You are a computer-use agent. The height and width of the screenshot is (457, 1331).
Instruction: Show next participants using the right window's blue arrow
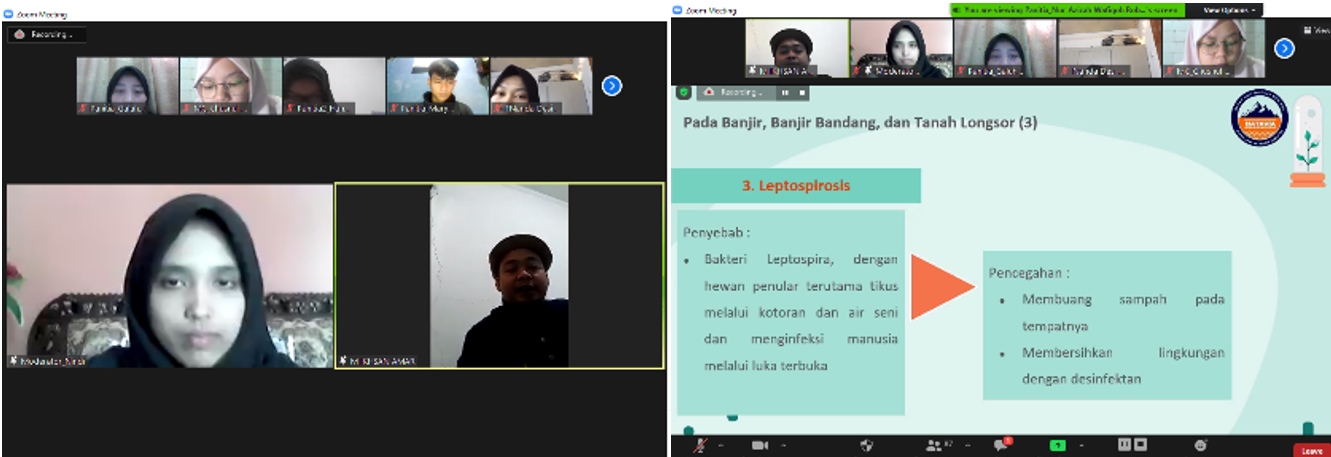pos(1284,48)
